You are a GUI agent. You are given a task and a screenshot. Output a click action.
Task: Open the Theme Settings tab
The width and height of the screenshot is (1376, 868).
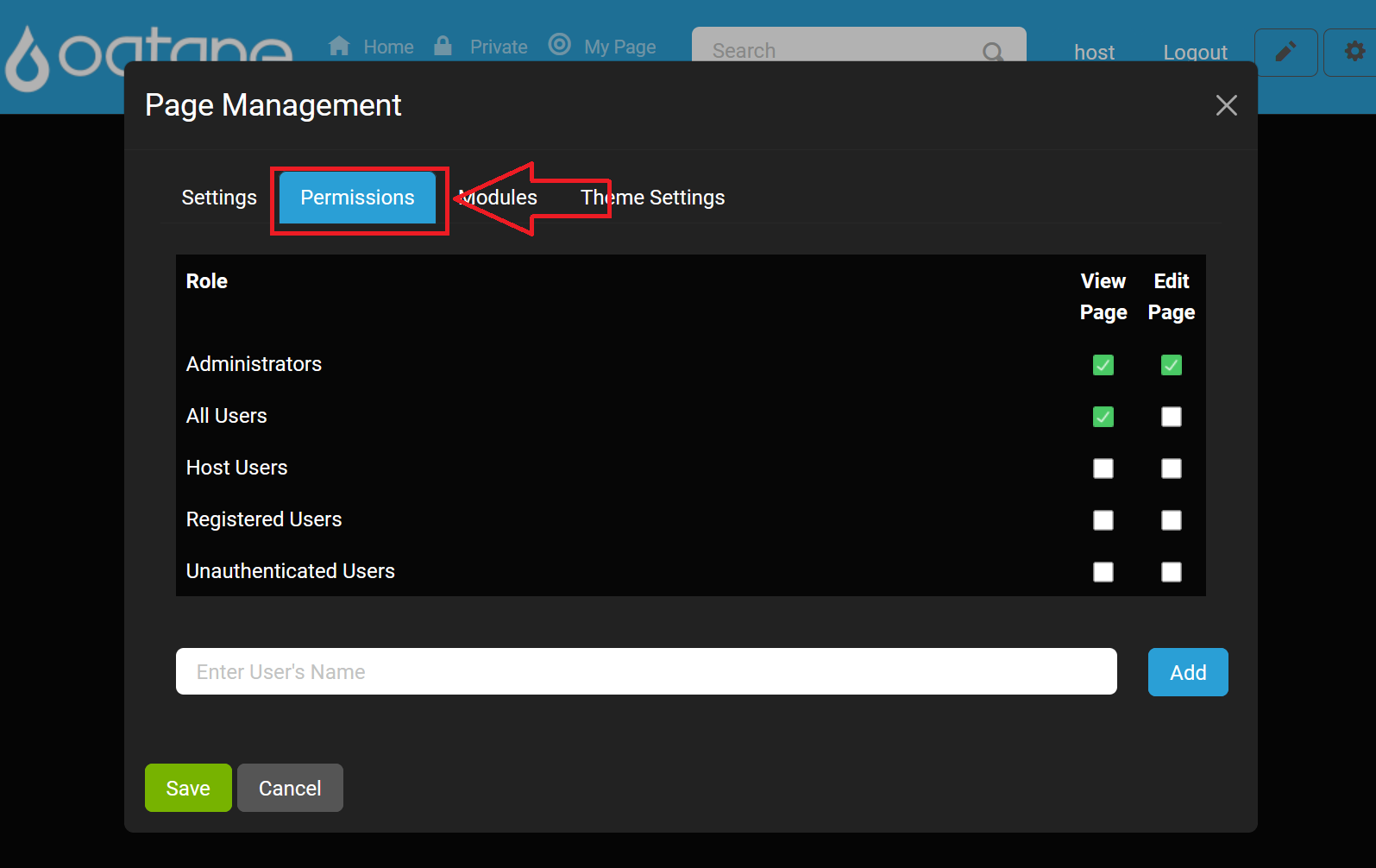click(x=652, y=198)
